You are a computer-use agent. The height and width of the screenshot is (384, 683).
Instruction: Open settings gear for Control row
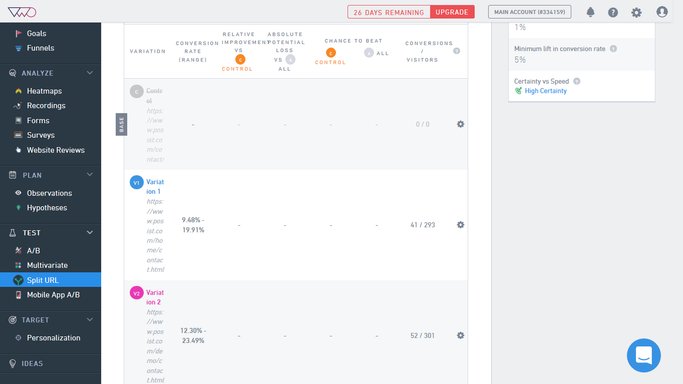click(x=460, y=124)
